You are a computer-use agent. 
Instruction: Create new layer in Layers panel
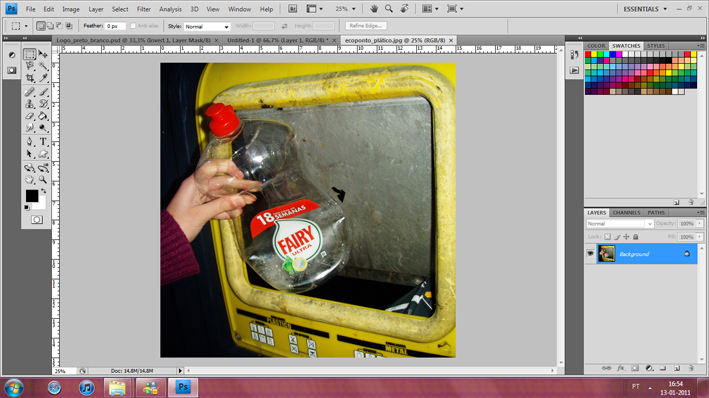677,368
